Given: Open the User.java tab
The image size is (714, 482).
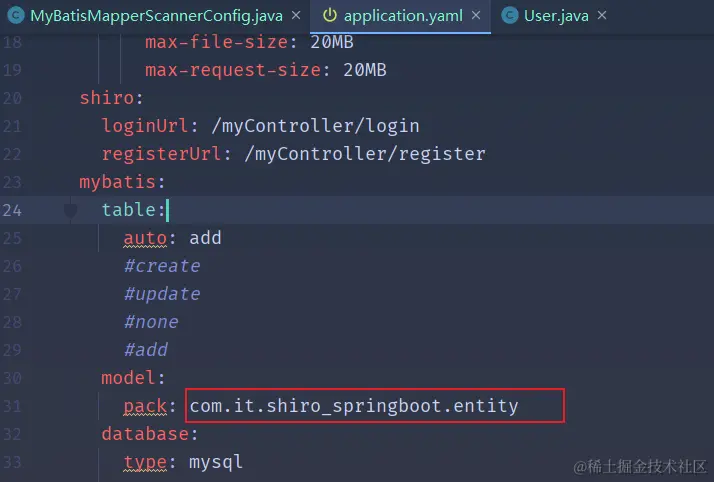Looking at the screenshot, I should [557, 15].
